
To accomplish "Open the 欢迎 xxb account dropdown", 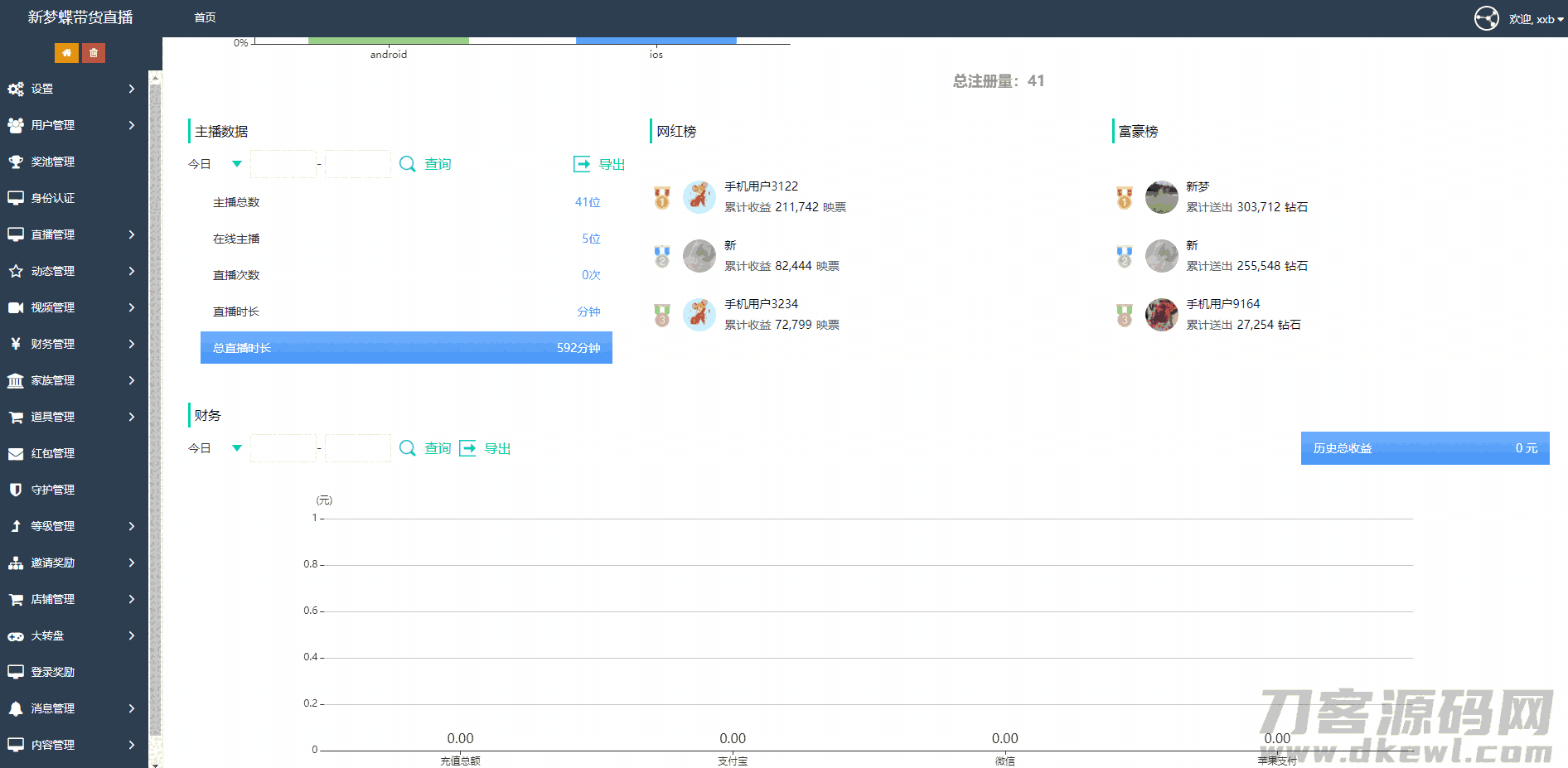I will [x=1531, y=17].
